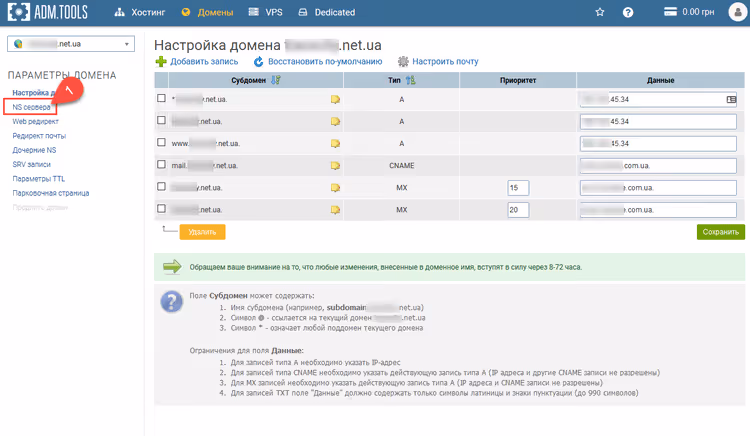
Task: Click Восстановить по-умолчанию
Action: (x=318, y=62)
